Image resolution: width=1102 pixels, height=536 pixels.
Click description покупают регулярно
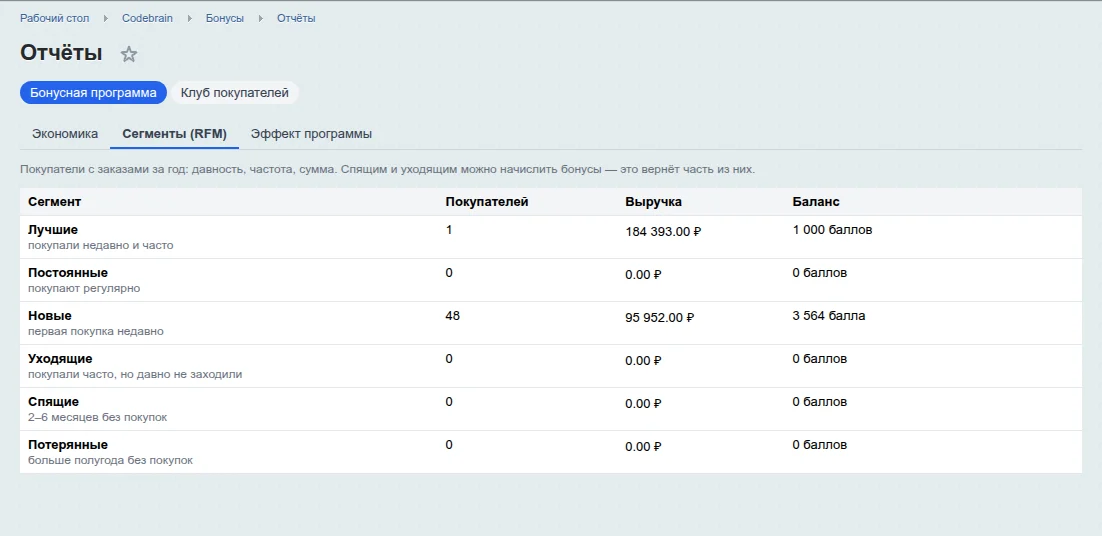tap(84, 289)
